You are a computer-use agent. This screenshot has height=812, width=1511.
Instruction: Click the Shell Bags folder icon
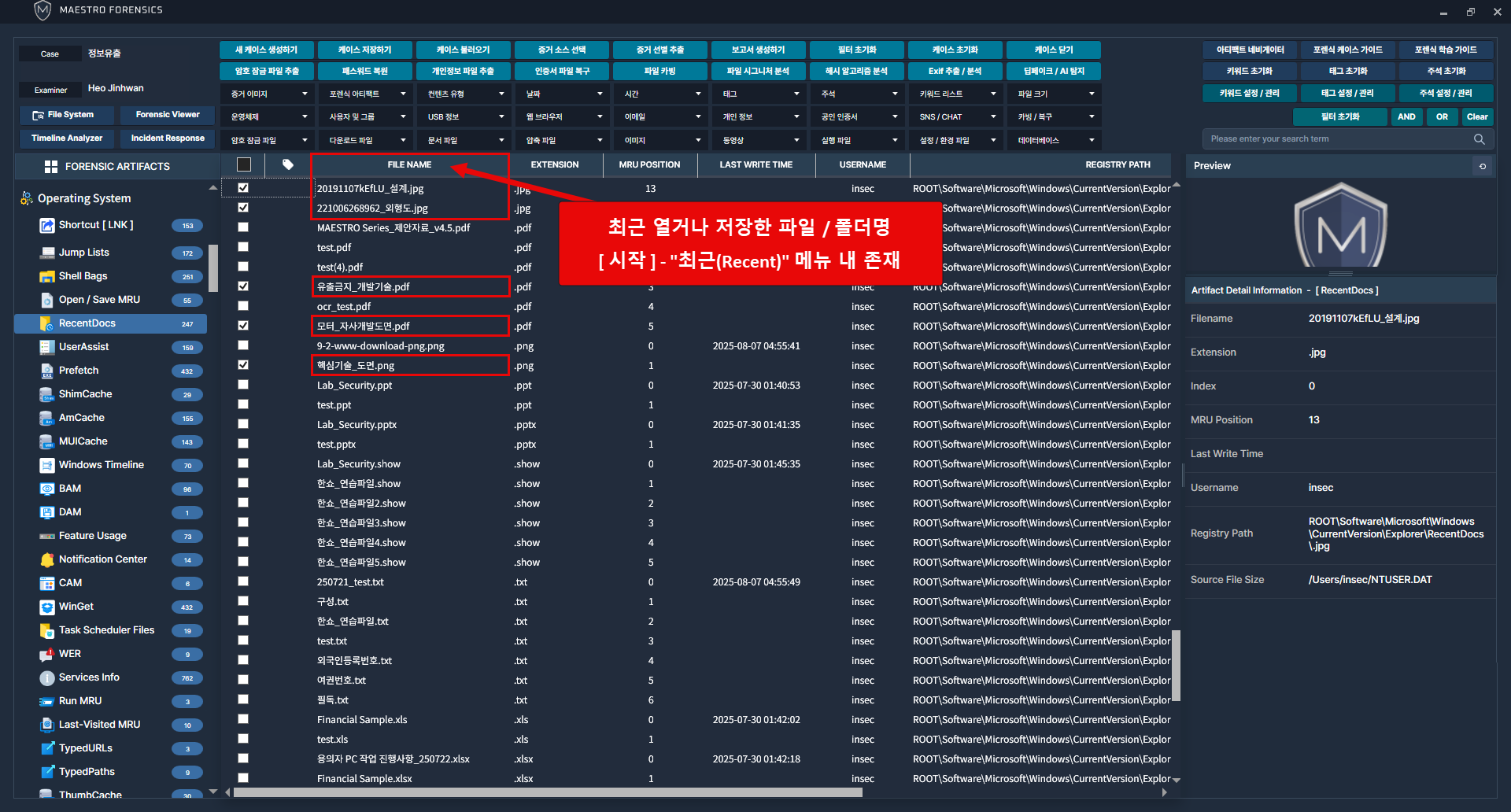(46, 276)
